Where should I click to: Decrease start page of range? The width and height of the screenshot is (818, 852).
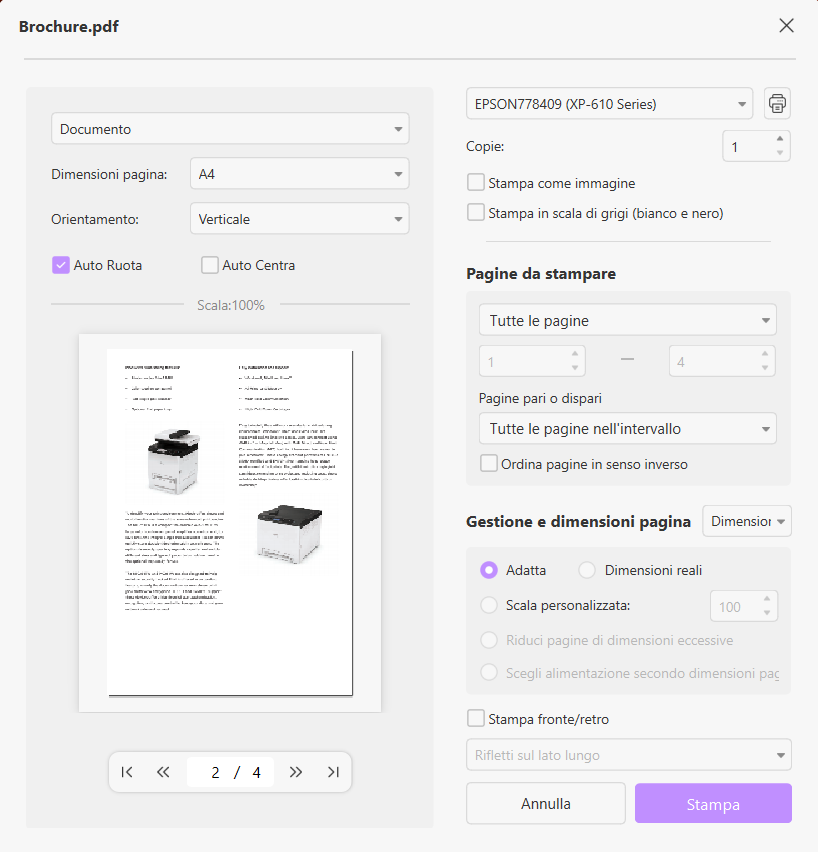575,368
